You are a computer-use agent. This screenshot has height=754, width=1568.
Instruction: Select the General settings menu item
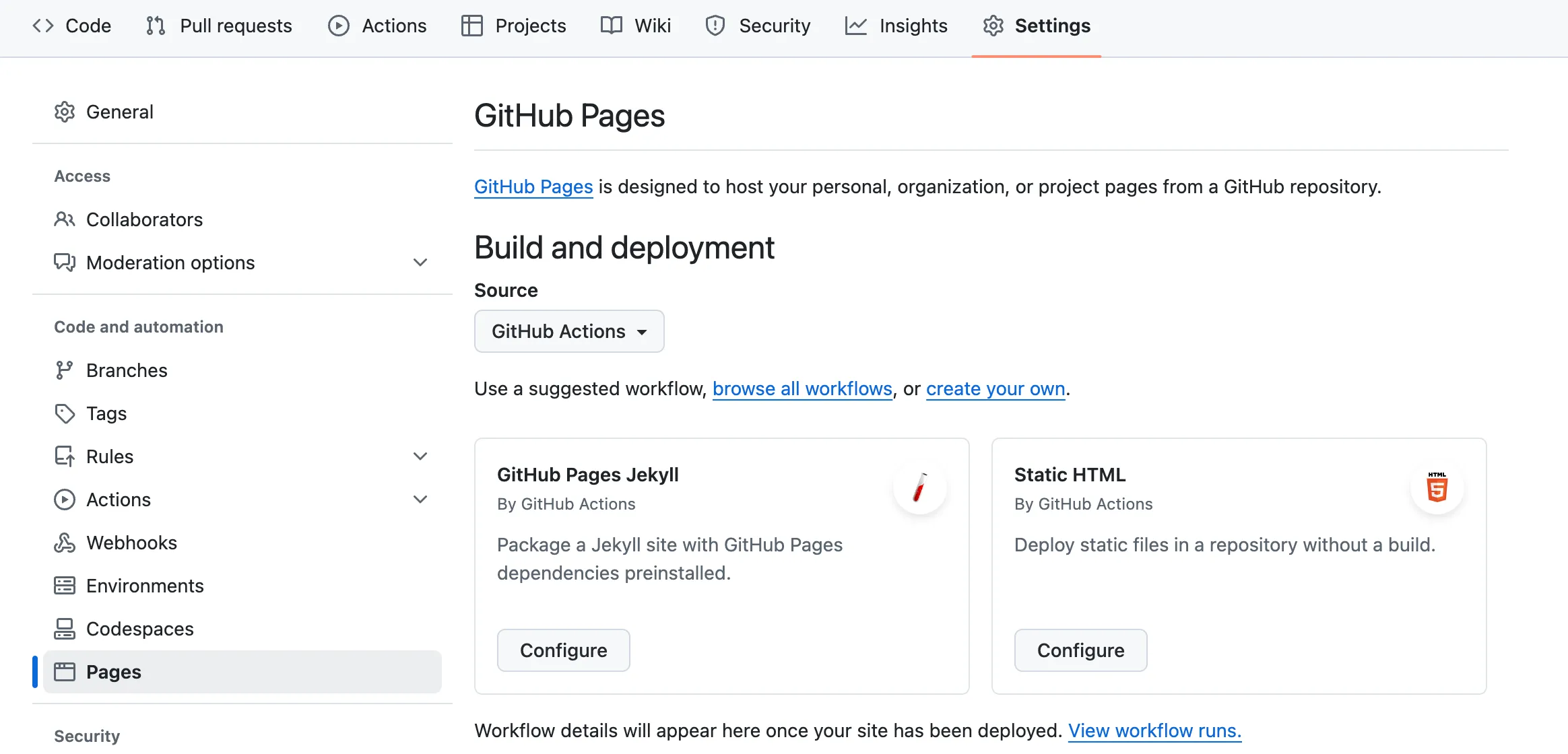[120, 111]
